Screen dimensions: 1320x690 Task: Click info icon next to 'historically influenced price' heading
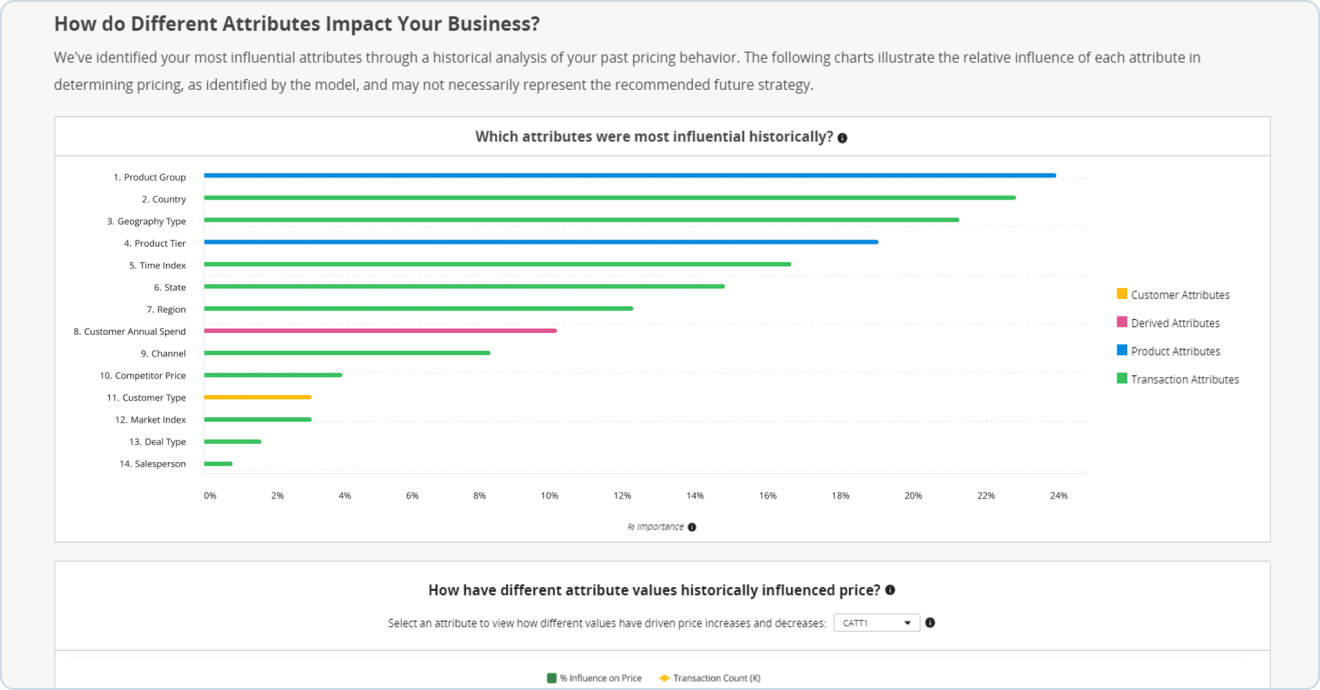click(890, 590)
